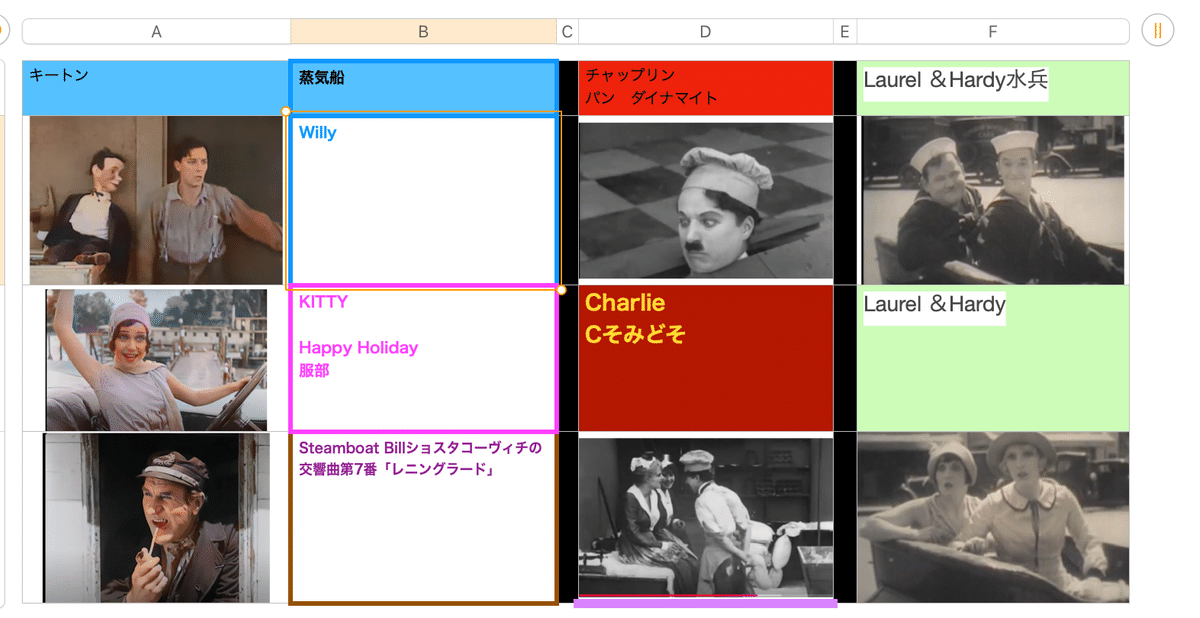This screenshot has width=1200, height=618.
Task: Click the red チャップリン パン ダイナマイト cell
Action: (x=706, y=88)
